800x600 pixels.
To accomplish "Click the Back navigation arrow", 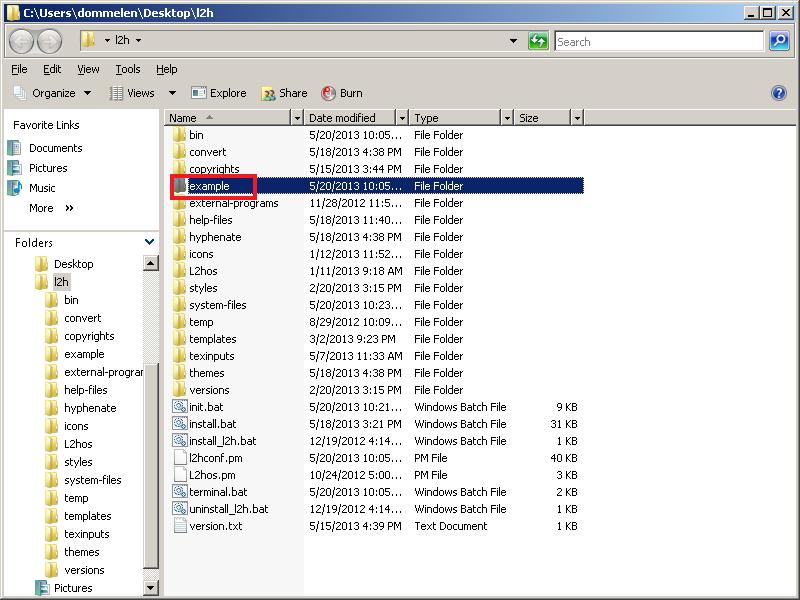I will tap(21, 41).
